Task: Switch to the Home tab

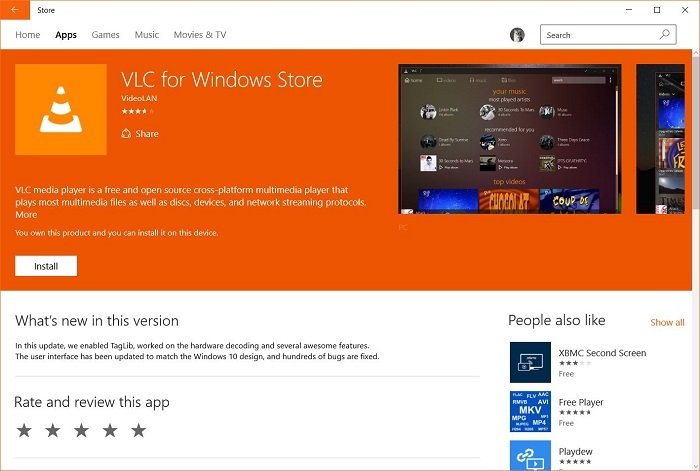Action: click(28, 35)
